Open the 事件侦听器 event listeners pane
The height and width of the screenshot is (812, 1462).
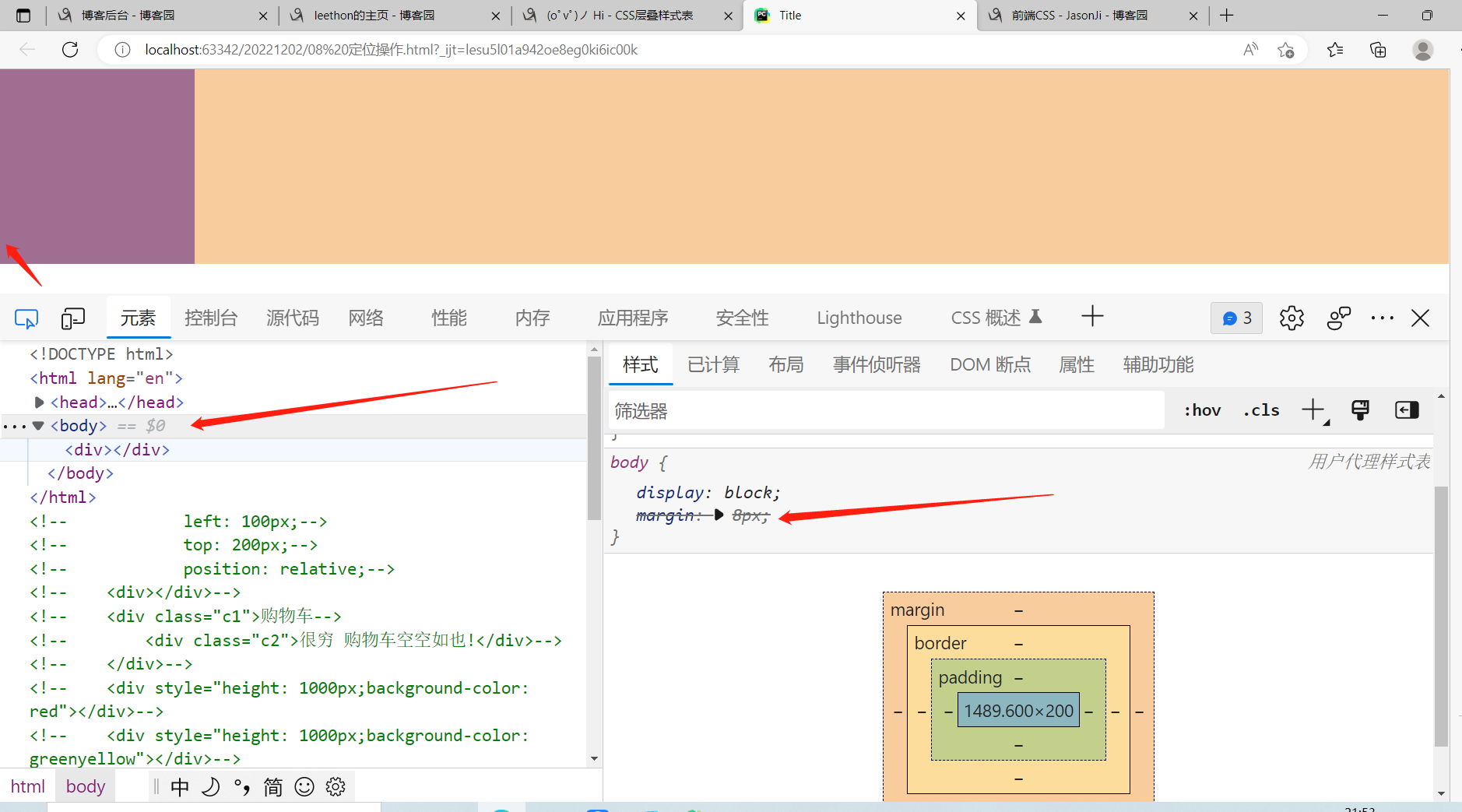coord(877,364)
